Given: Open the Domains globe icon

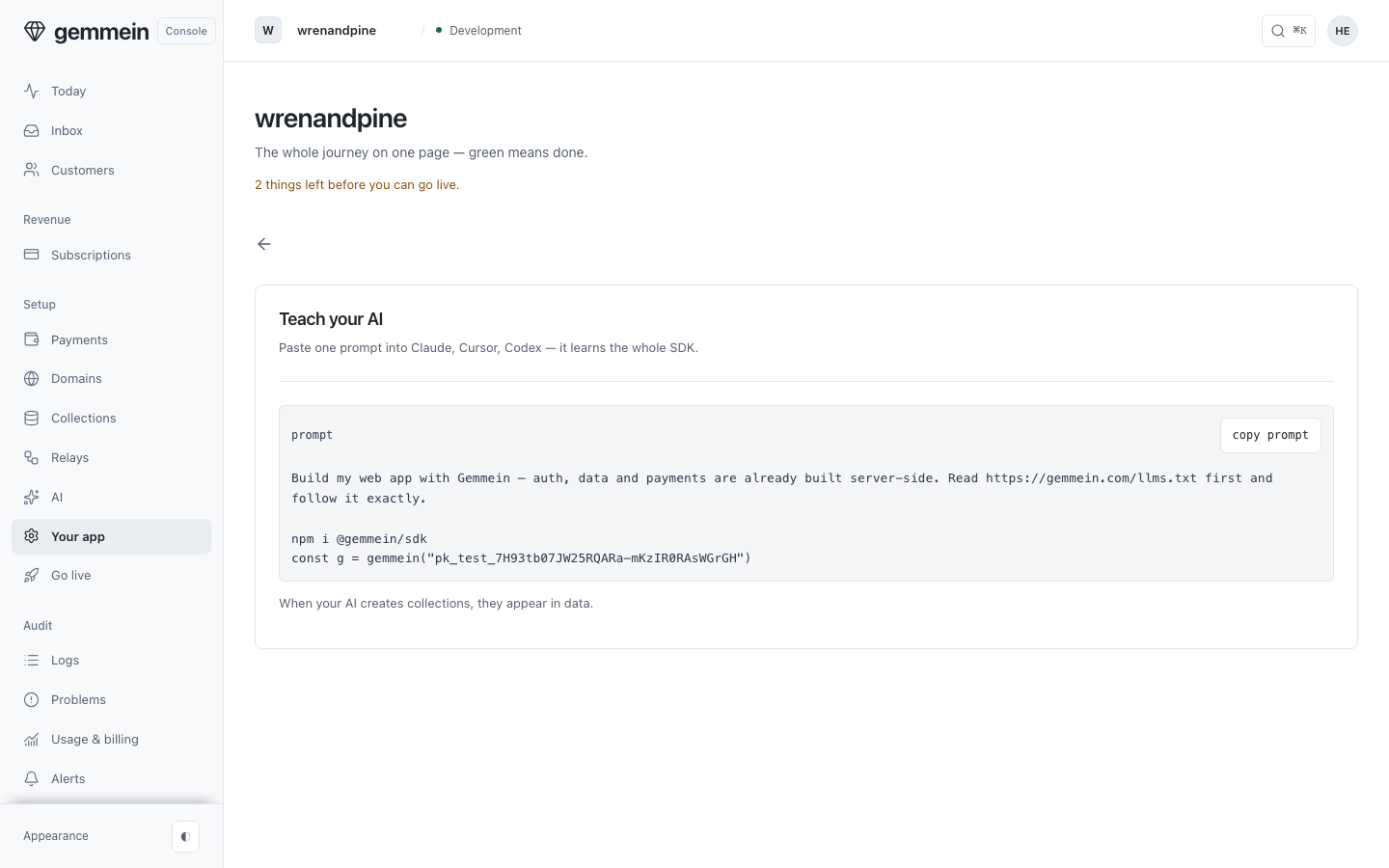Looking at the screenshot, I should point(32,378).
